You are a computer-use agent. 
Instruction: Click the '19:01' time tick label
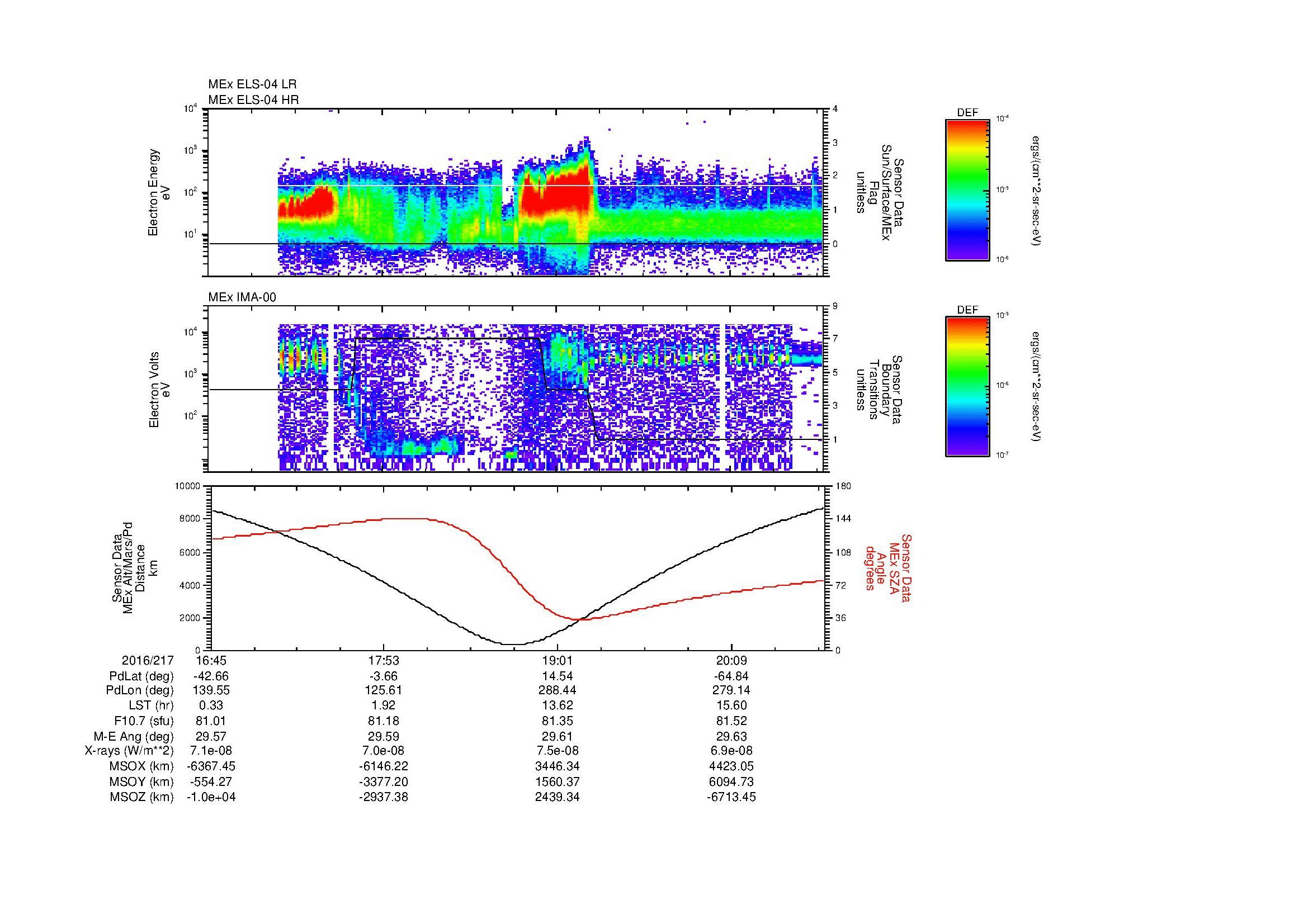click(x=557, y=661)
